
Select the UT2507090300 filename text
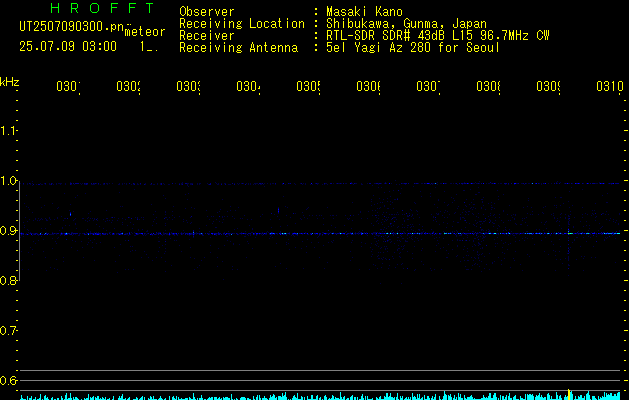click(x=71, y=26)
